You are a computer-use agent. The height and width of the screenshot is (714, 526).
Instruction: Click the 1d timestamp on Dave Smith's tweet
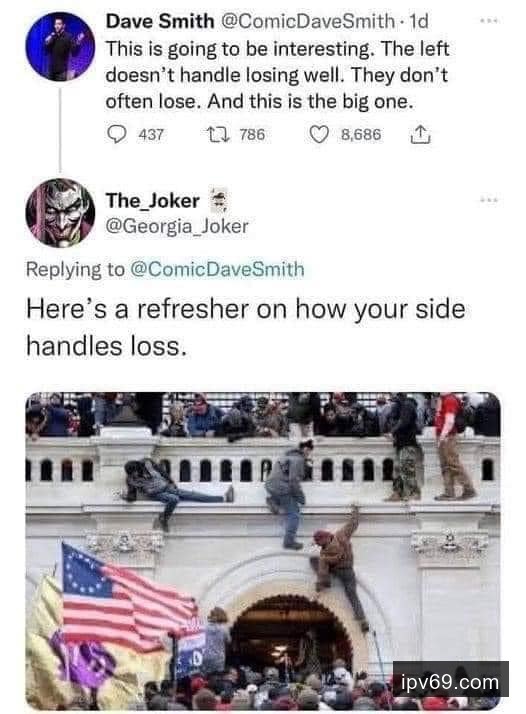[x=419, y=21]
